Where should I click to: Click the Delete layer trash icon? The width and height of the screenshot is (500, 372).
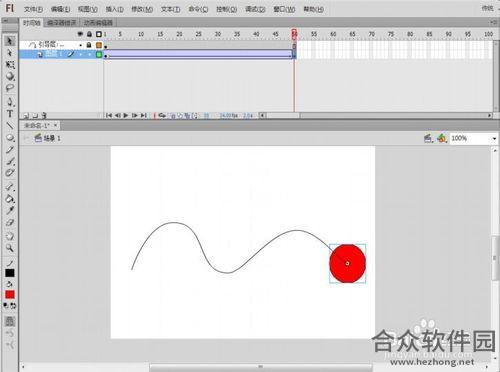(44, 116)
